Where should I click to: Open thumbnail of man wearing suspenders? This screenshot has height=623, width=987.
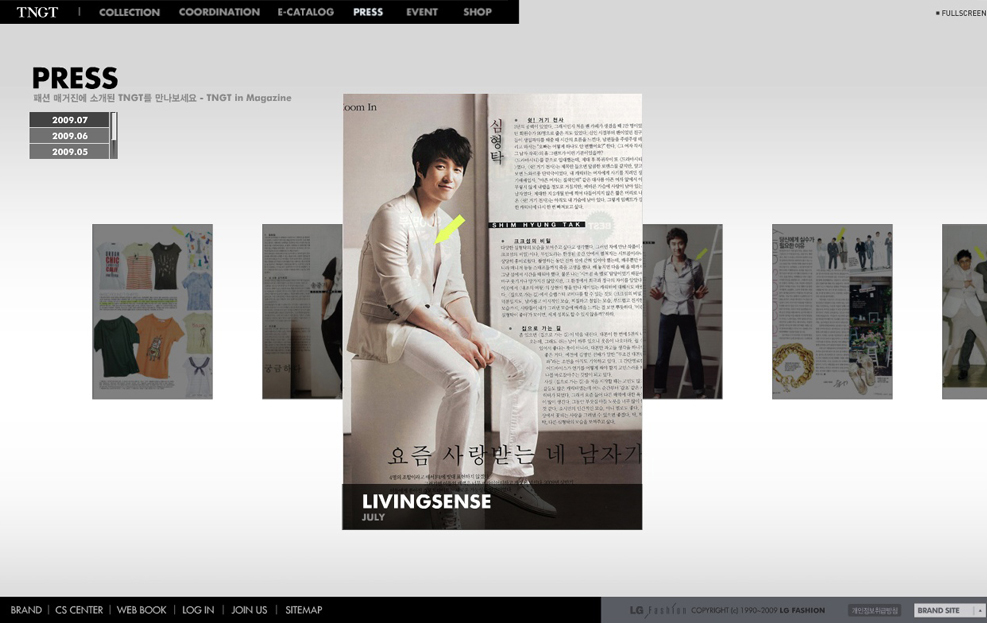tap(682, 311)
